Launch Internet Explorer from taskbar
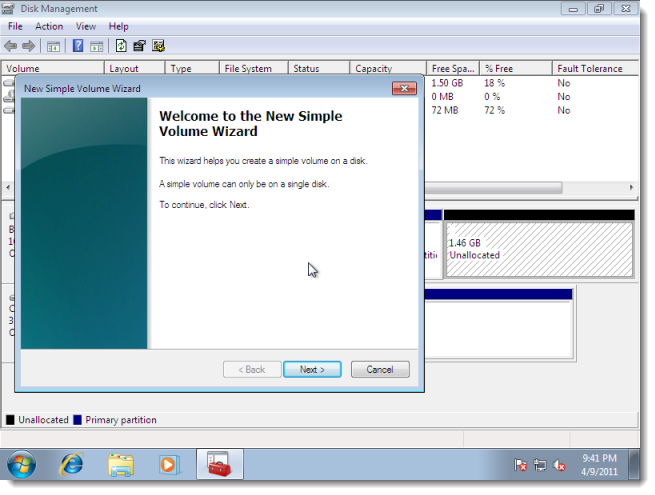Viewport: 655px width, 495px height. tap(72, 464)
